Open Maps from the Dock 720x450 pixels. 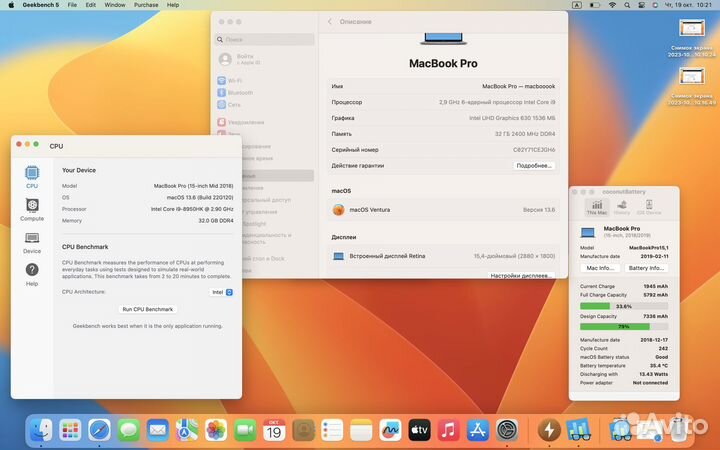(x=187, y=430)
